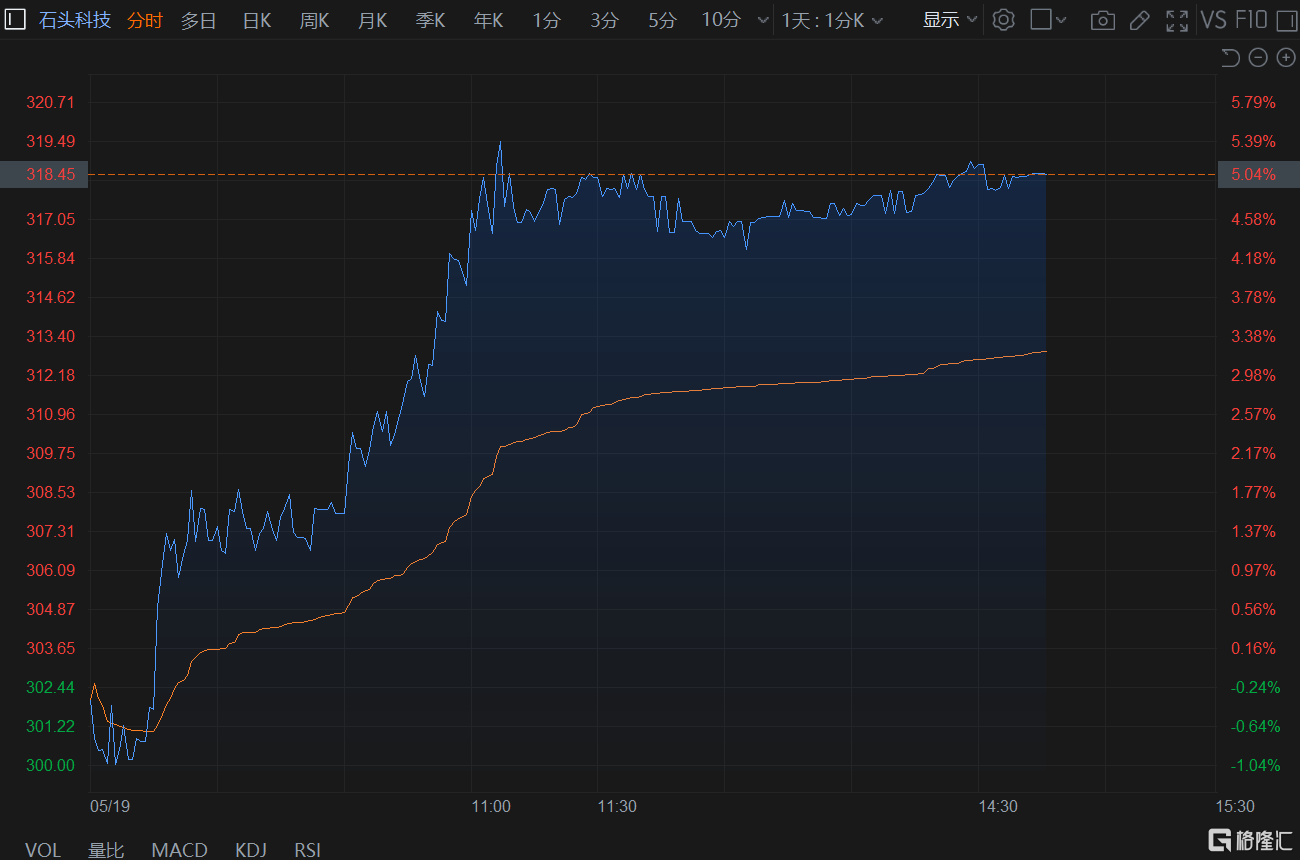Reset chart zoom with undo arrow
This screenshot has width=1300, height=860.
(1231, 58)
